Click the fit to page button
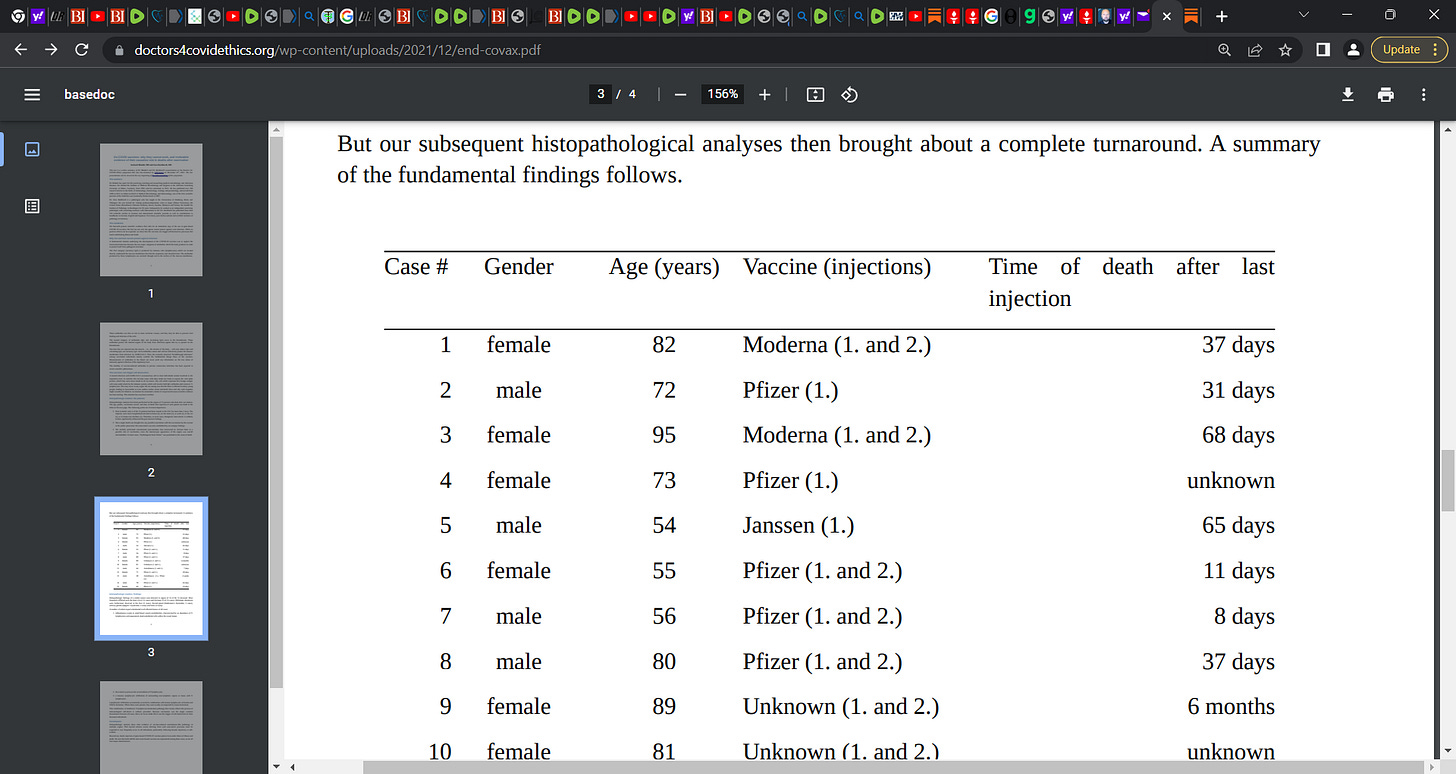The height and width of the screenshot is (774, 1456). coord(815,94)
